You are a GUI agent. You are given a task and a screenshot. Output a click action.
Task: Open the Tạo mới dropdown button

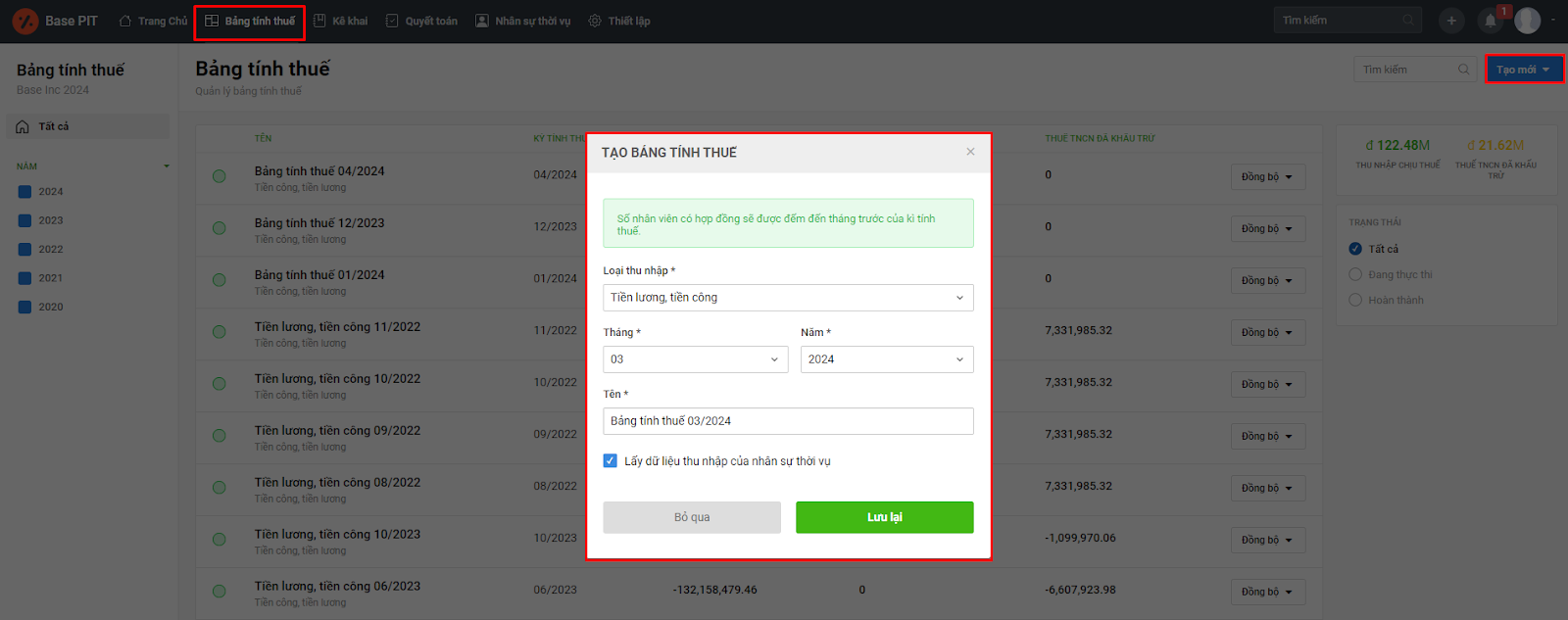(1524, 70)
